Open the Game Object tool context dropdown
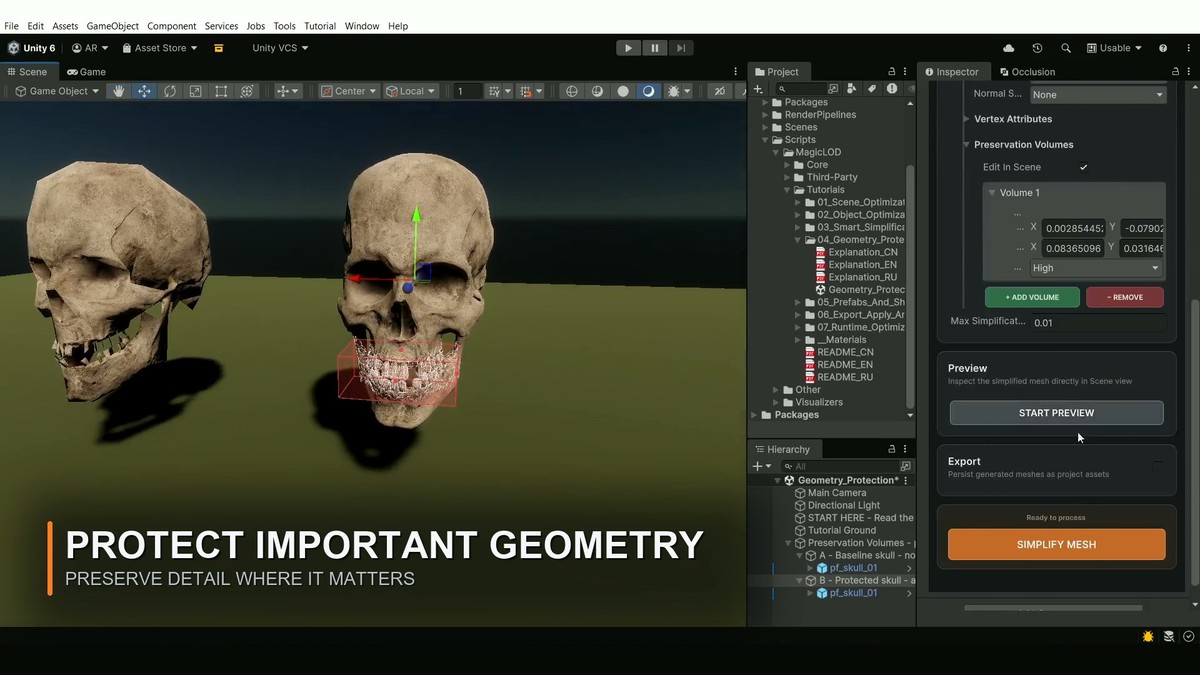1200x675 pixels. pyautogui.click(x=57, y=91)
